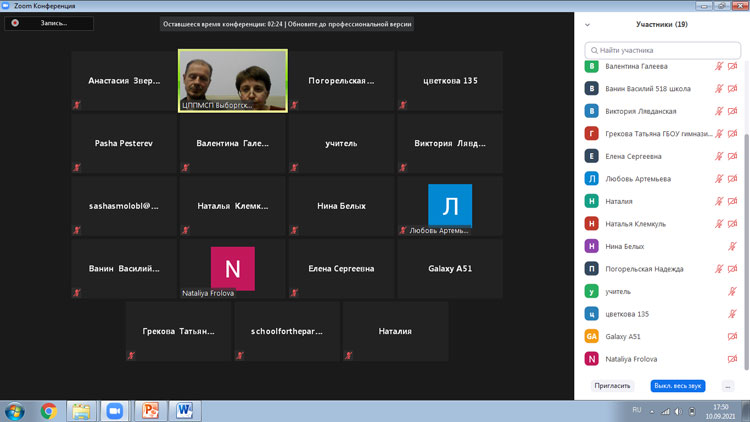Viewport: 750px width, 422px height.
Task: Collapse the participants panel using the chevron
Action: click(587, 24)
